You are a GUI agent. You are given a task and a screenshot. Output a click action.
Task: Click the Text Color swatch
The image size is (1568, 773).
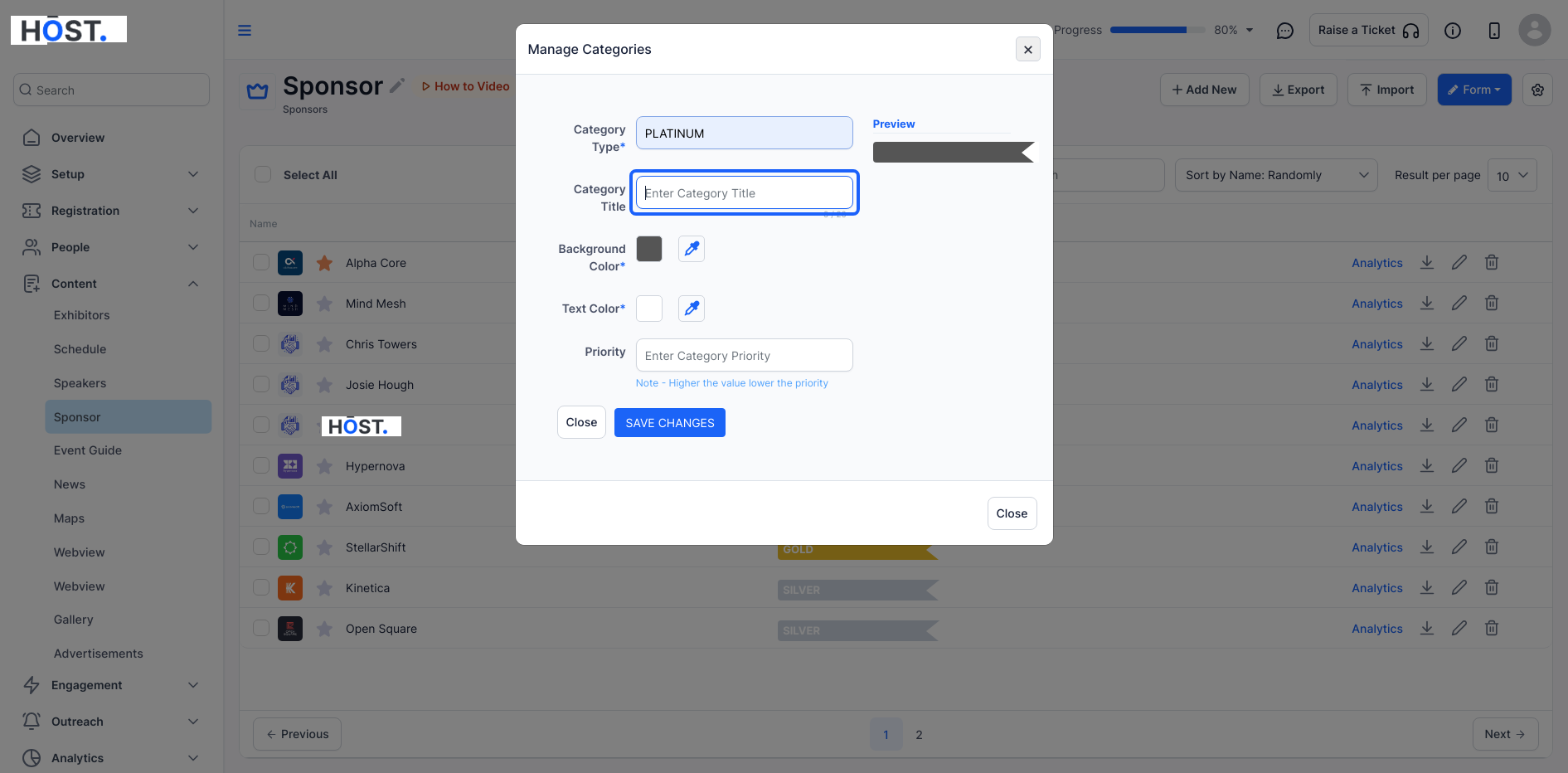649,309
